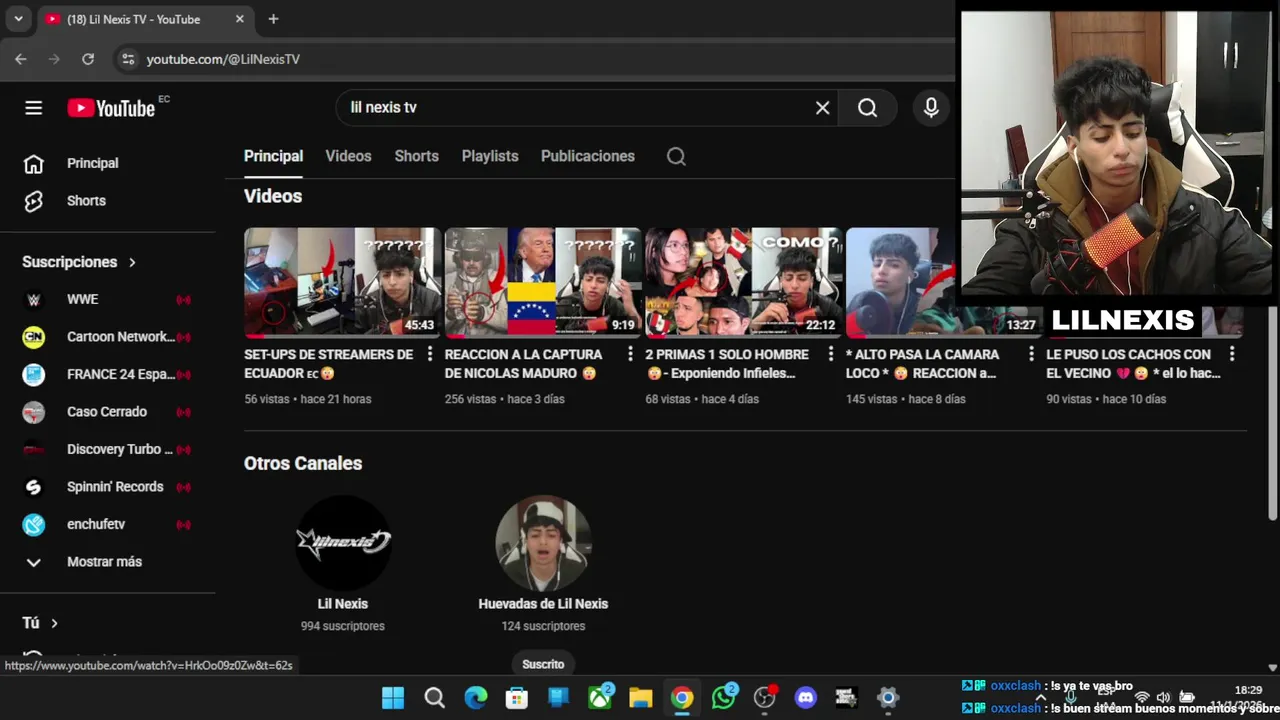Open the Lil Nexis channel name link
Screen dimensions: 1280x720
pyautogui.click(x=343, y=604)
